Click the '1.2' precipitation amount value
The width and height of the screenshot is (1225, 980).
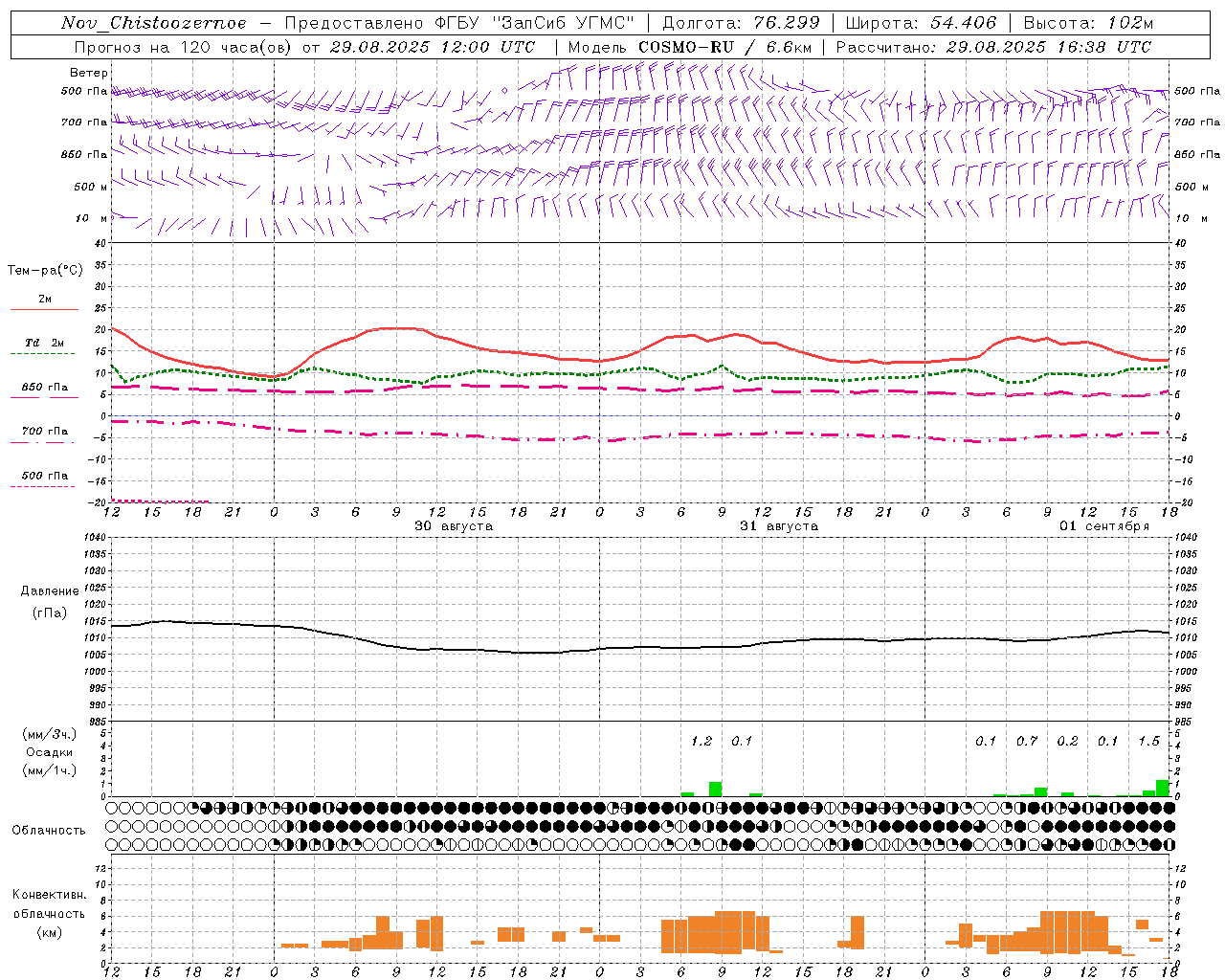[702, 741]
